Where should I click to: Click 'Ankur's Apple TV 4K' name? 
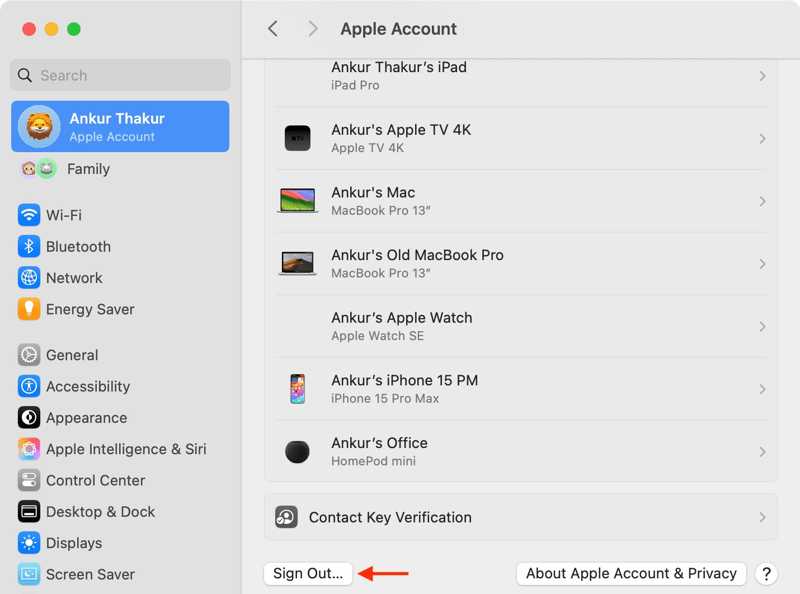point(401,130)
